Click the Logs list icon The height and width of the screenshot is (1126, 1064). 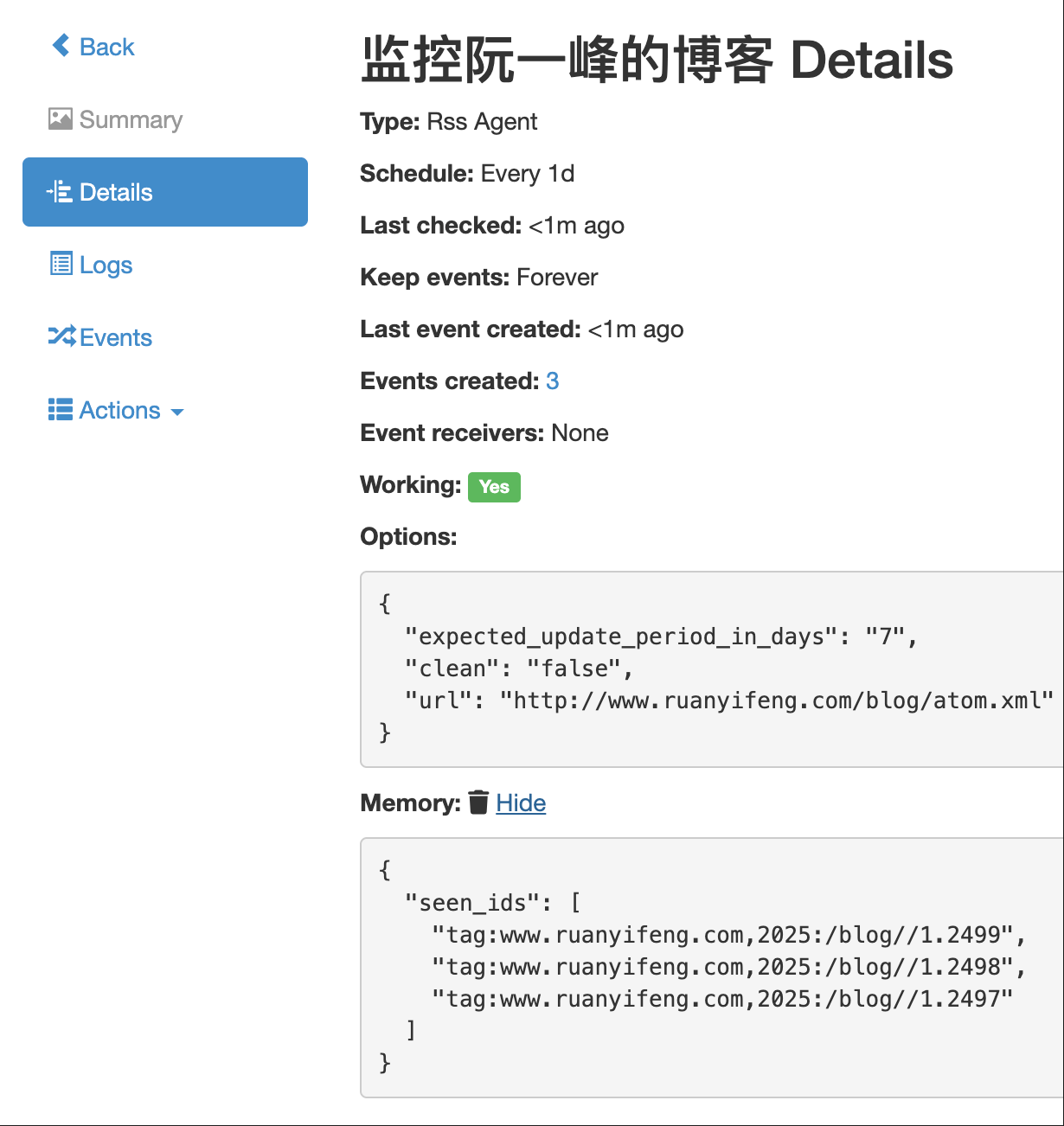[61, 264]
